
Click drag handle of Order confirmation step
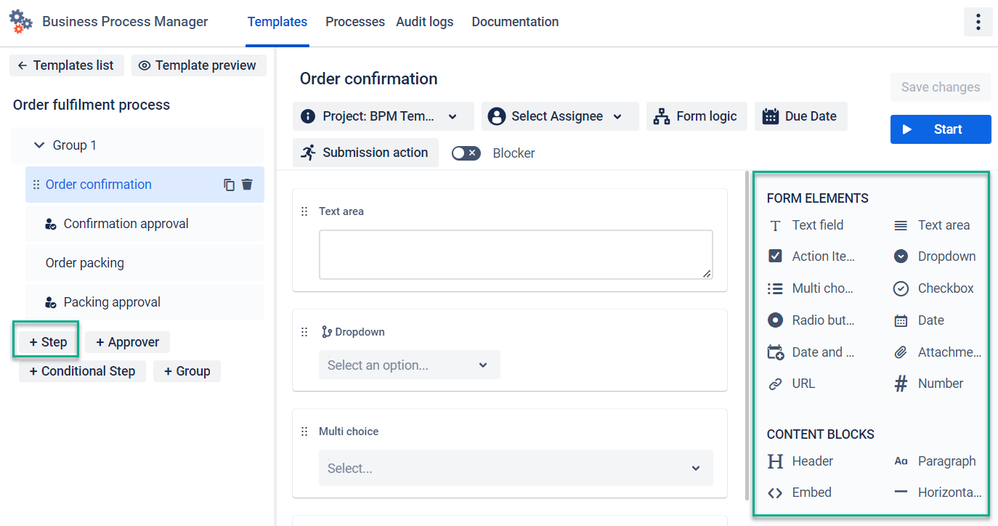click(36, 185)
